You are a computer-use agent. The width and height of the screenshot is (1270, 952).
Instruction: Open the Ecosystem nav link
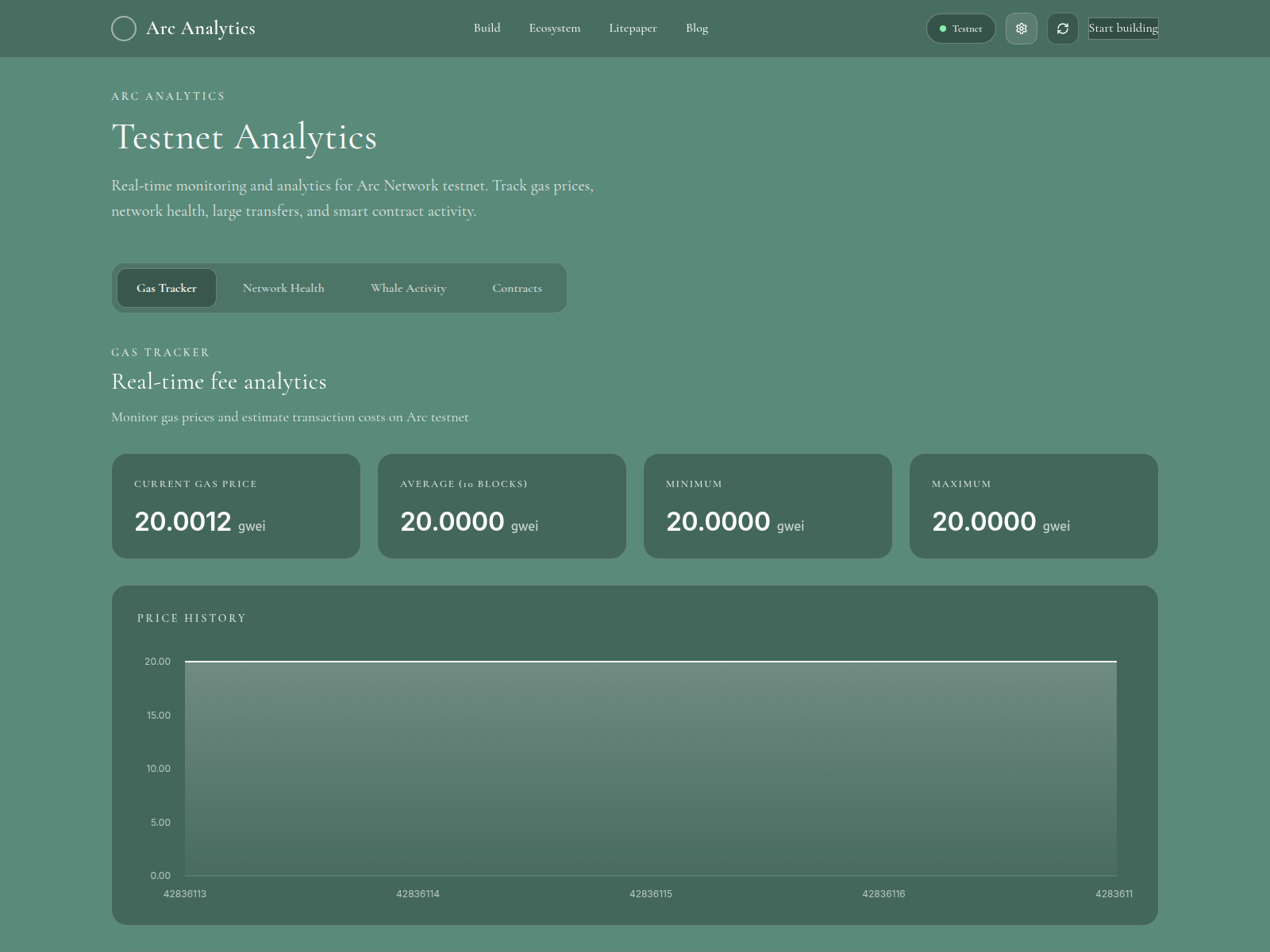(555, 28)
